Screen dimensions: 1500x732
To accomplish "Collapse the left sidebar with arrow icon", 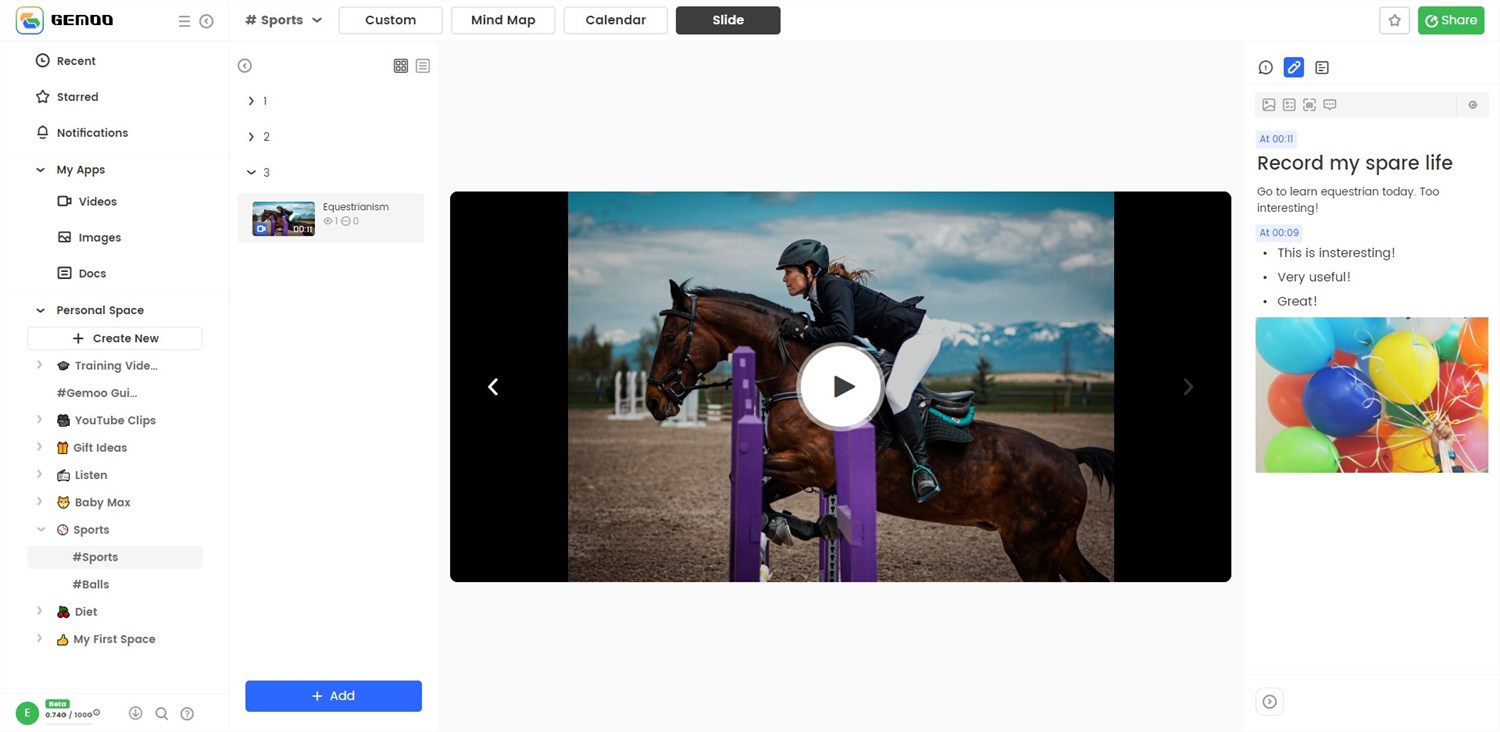I will click(x=206, y=21).
